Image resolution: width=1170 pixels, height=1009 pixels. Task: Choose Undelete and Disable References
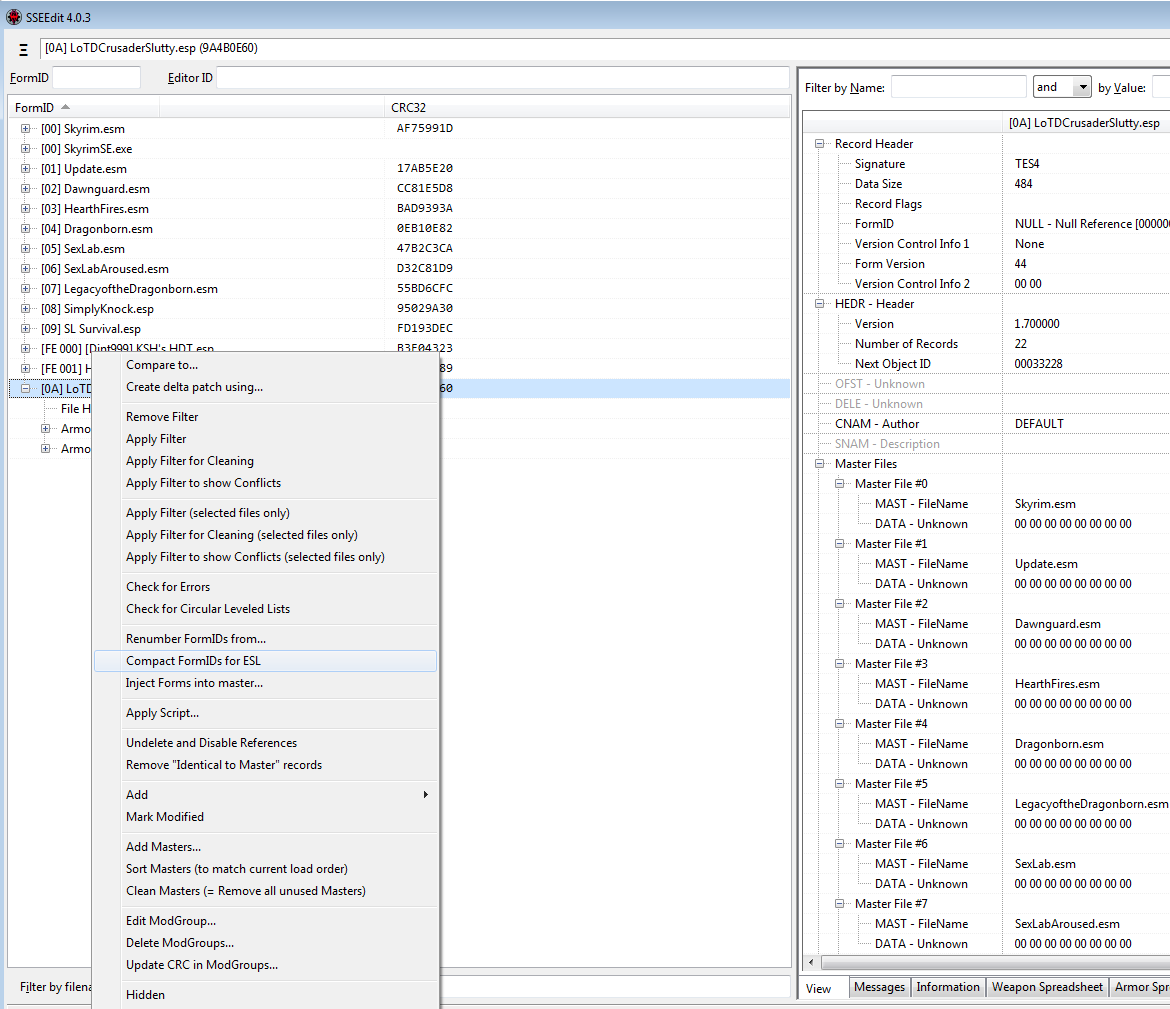tap(265, 743)
